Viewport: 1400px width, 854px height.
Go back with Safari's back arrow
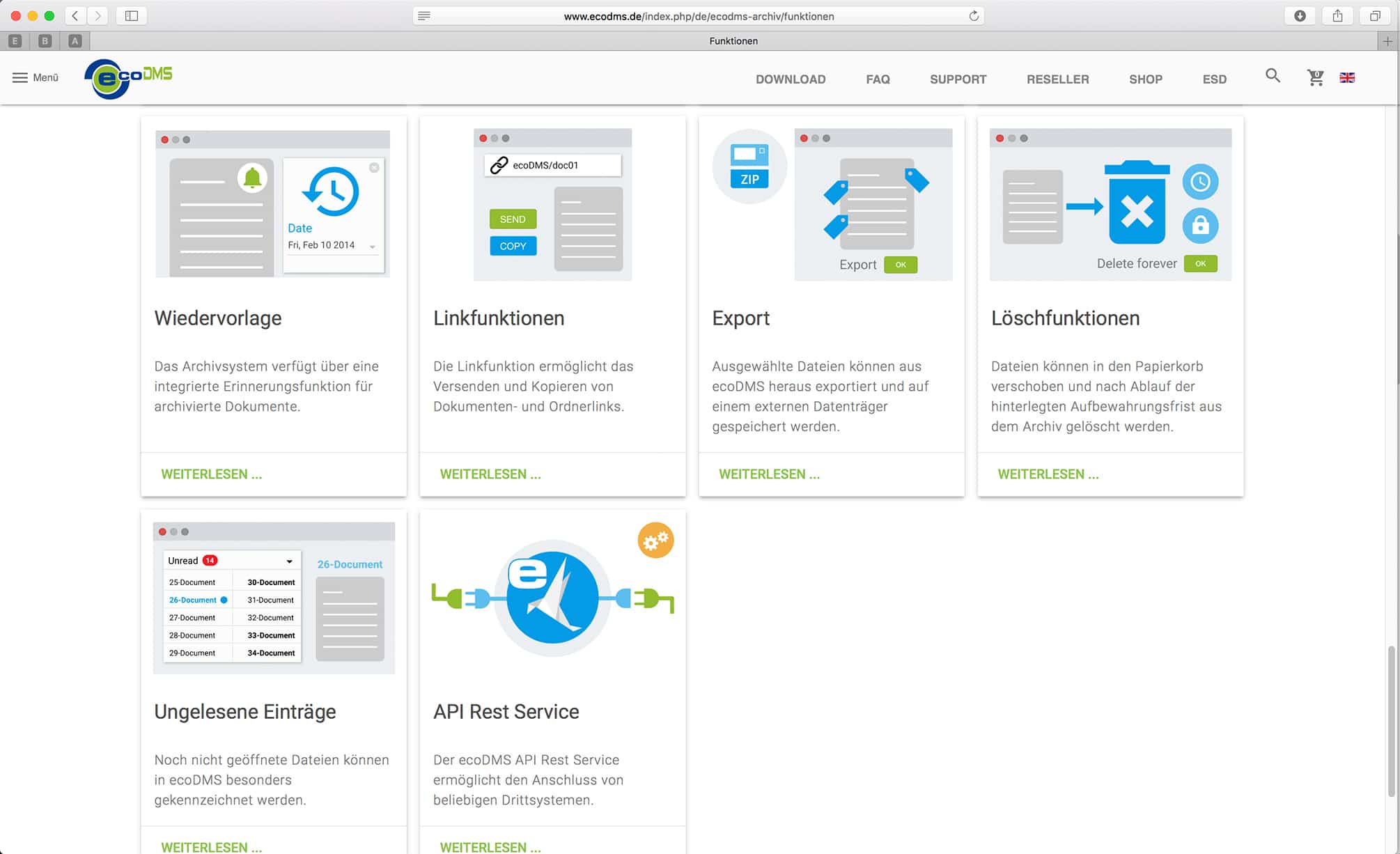[75, 15]
